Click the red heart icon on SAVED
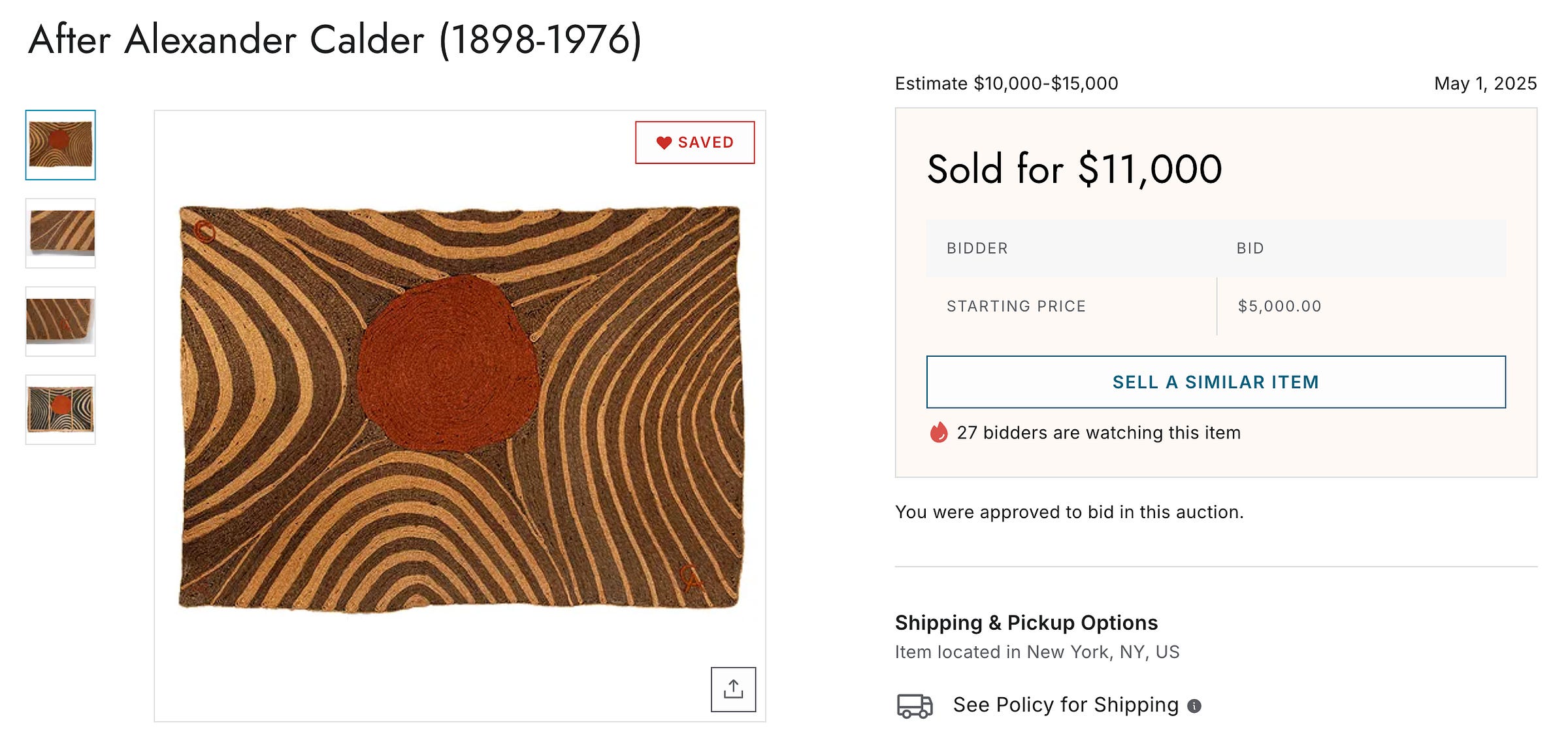 [664, 142]
